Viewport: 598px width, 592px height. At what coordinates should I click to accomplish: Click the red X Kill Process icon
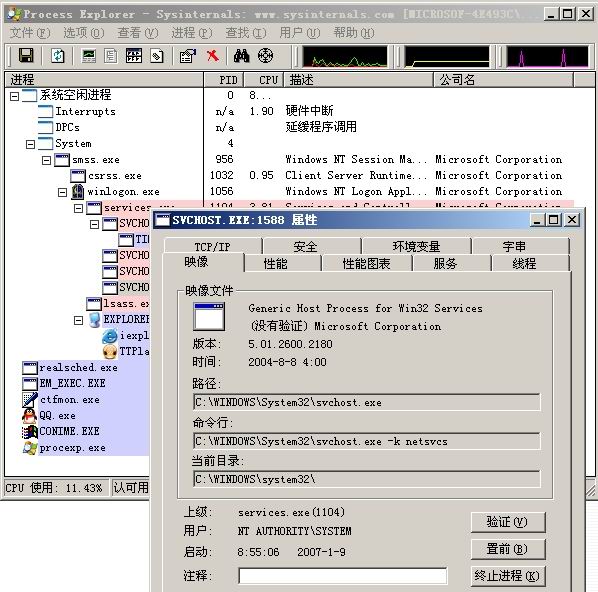213,56
